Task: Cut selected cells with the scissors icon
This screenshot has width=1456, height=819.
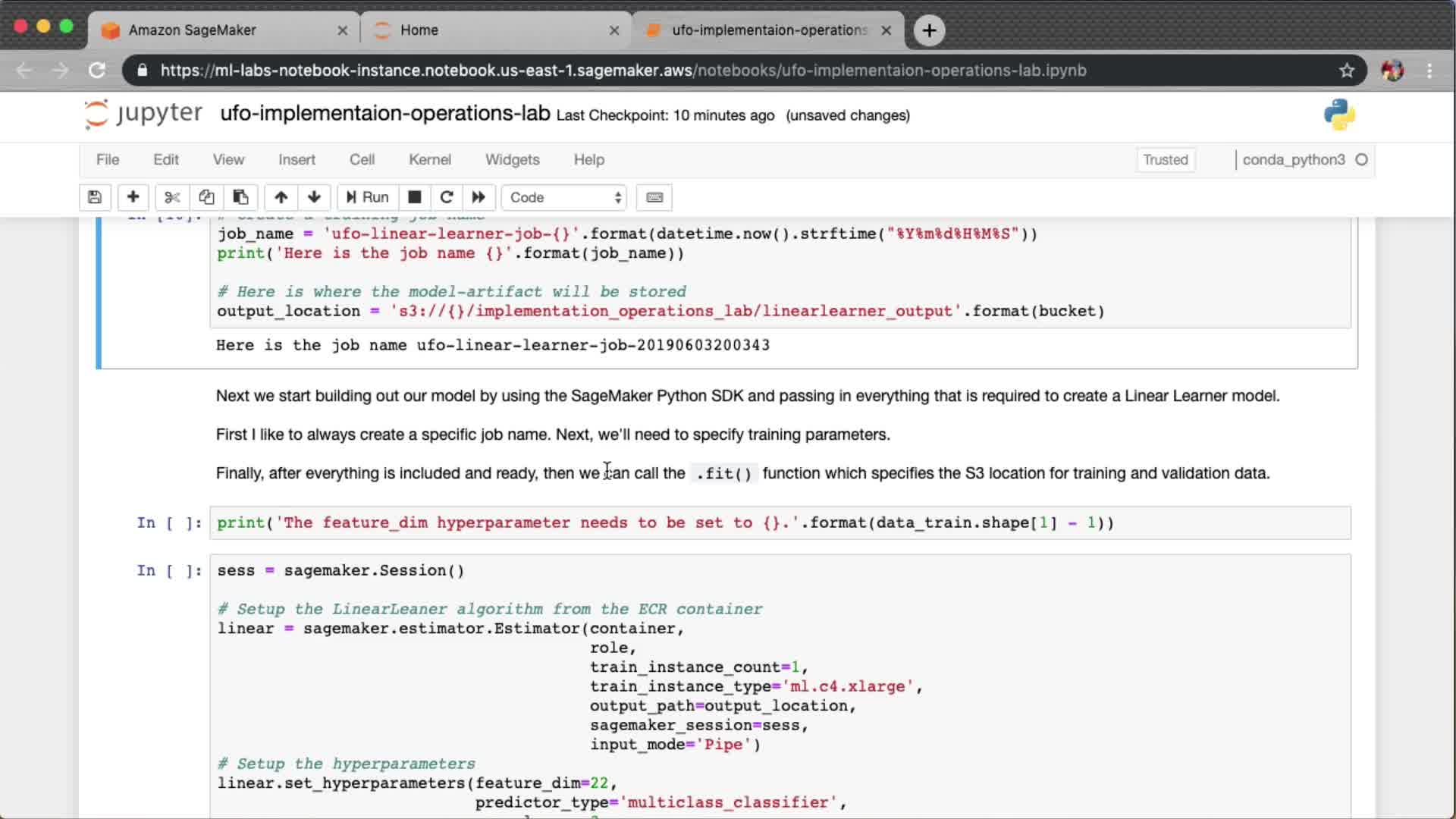Action: (172, 197)
